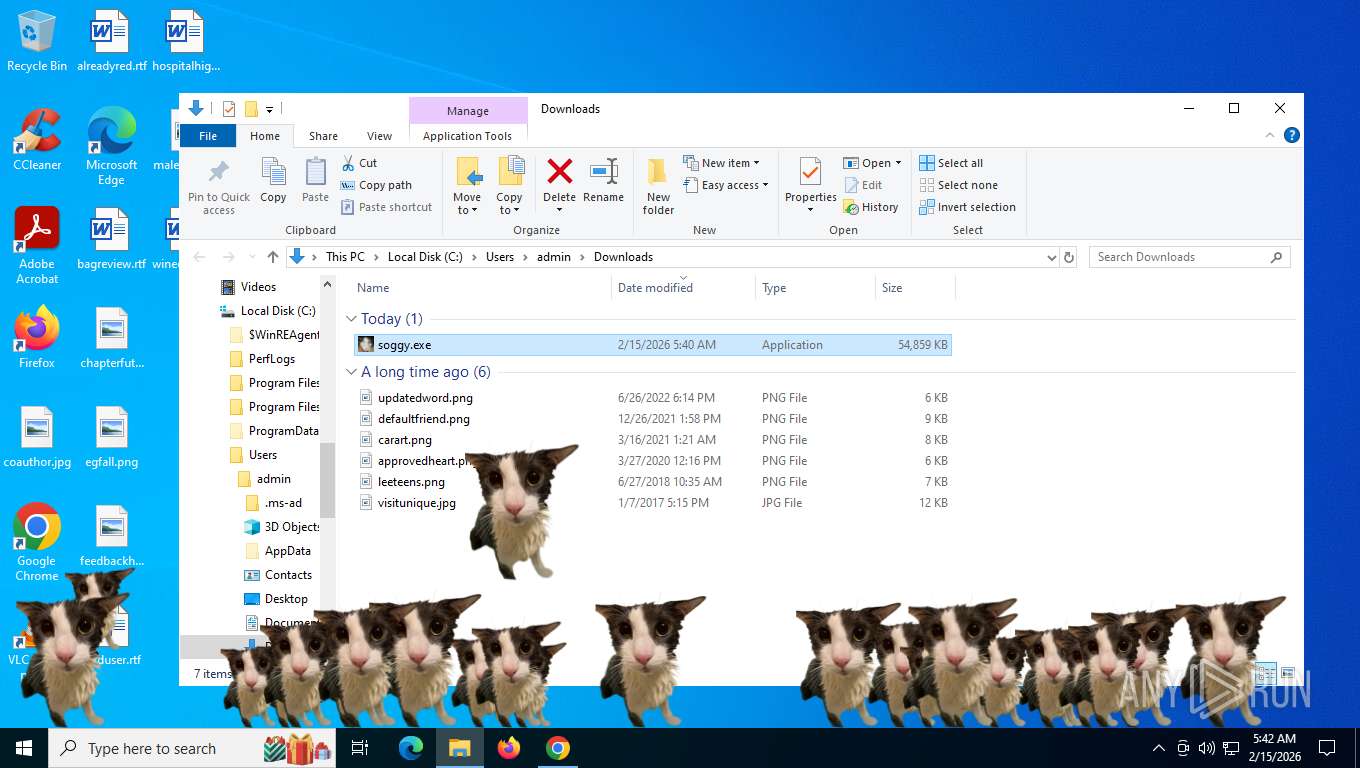This screenshot has width=1360, height=768.
Task: Click Invert selection in the ribbon
Action: click(x=967, y=207)
